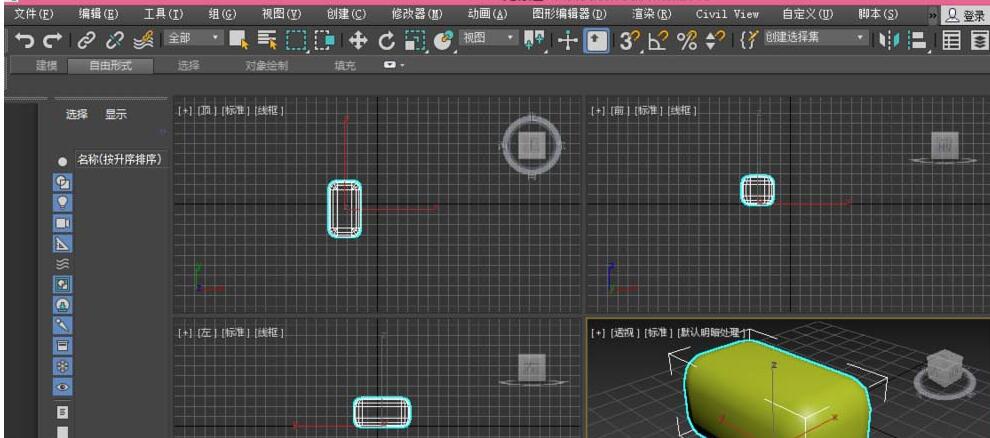Toggle the 3D Snaps button
Viewport: 990px width, 438px height.
point(628,41)
